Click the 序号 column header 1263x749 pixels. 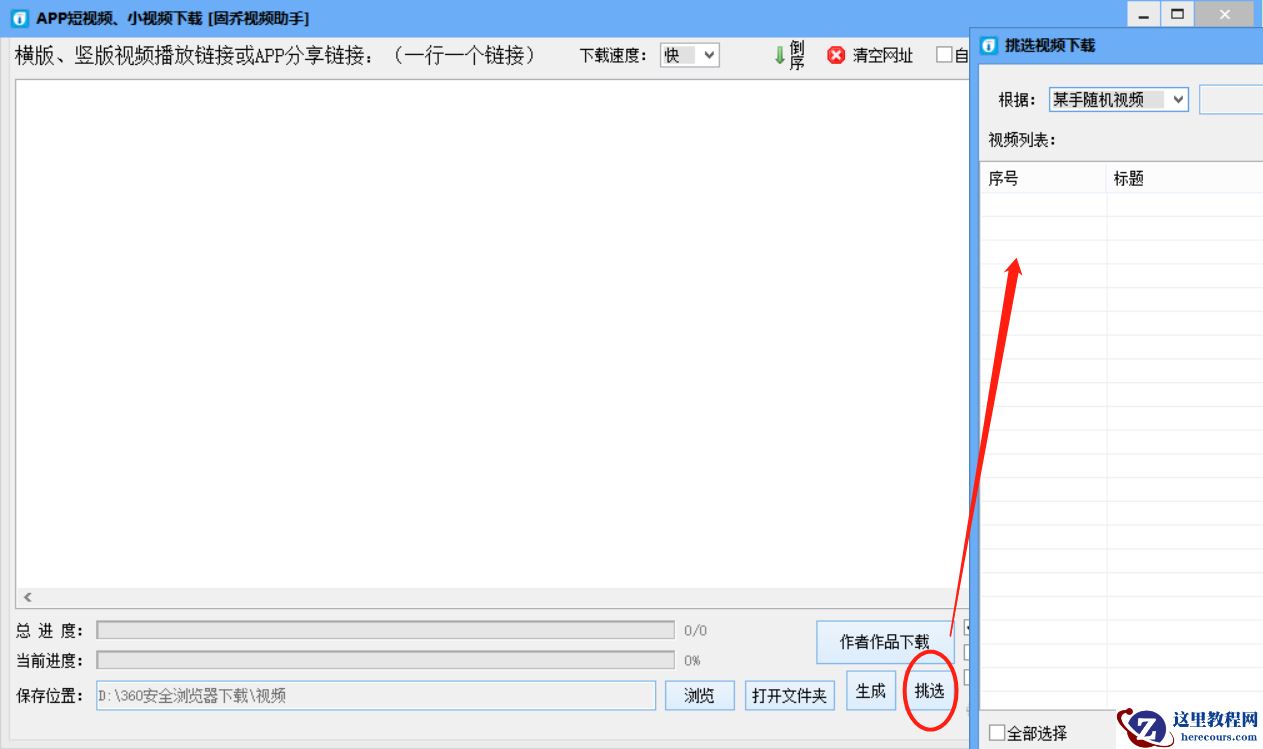(1043, 179)
